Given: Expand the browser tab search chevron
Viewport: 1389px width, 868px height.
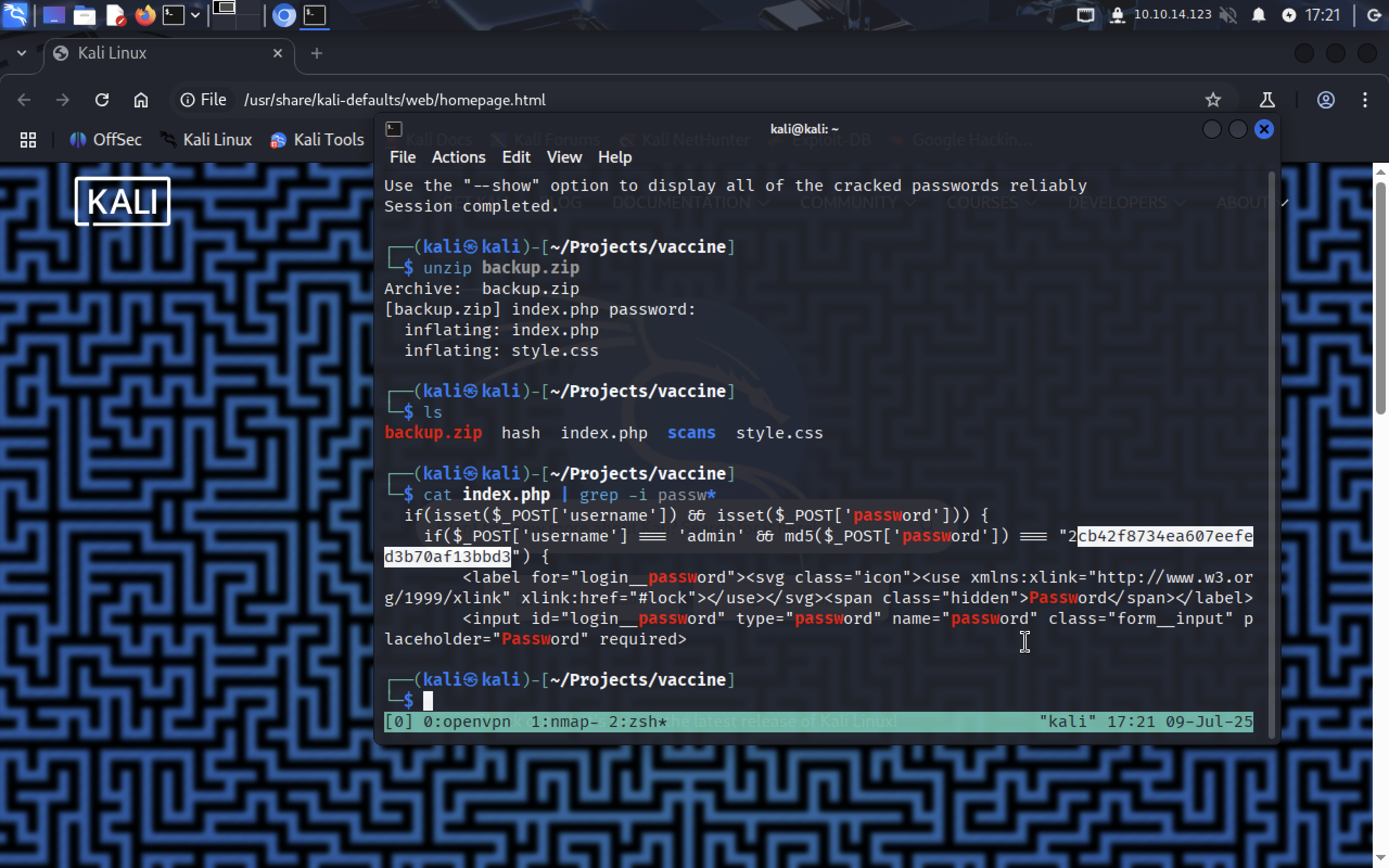Looking at the screenshot, I should coord(22,53).
